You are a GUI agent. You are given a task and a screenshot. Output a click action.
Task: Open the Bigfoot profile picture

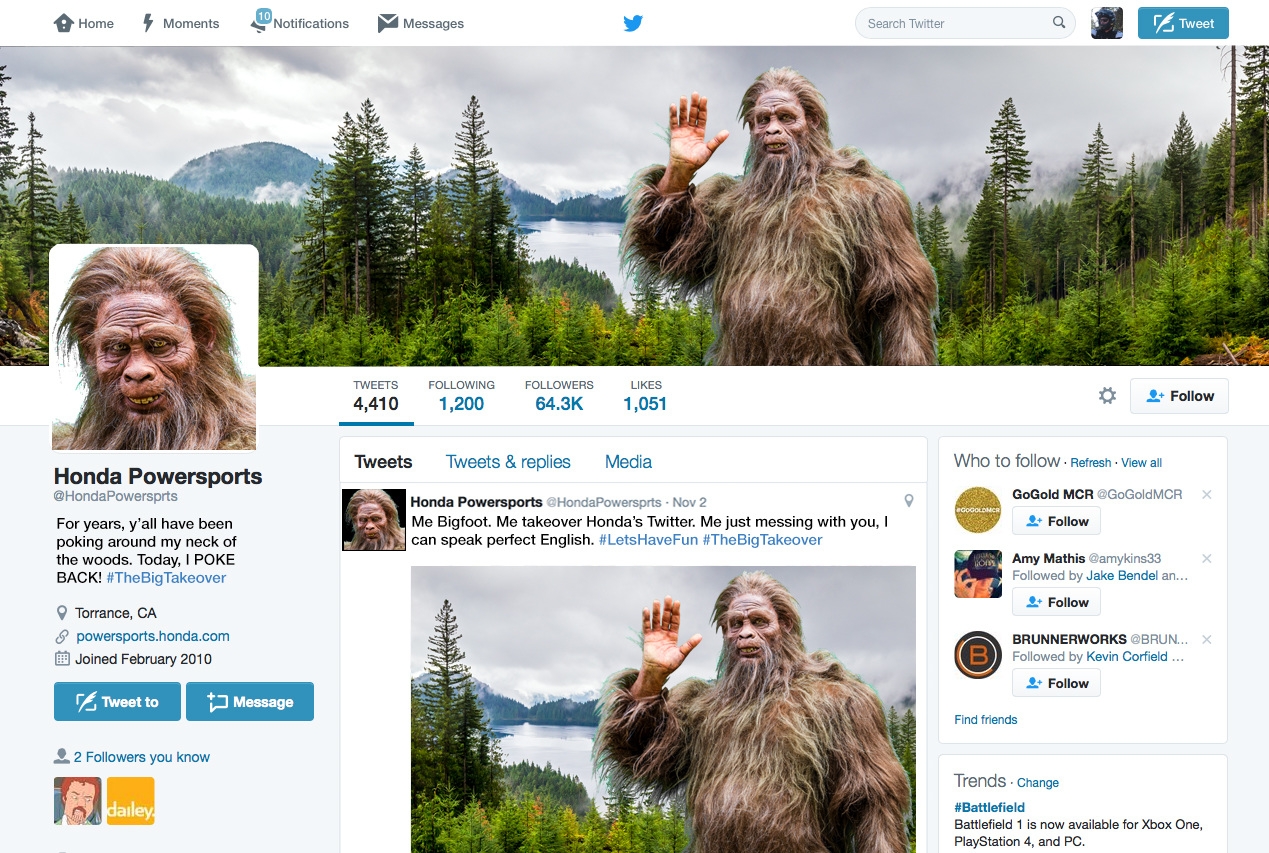154,348
